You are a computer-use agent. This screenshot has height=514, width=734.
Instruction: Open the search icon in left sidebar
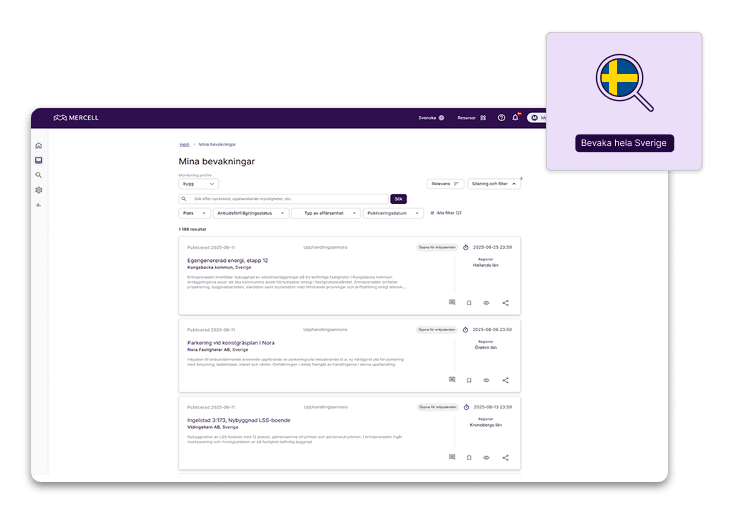[39, 175]
